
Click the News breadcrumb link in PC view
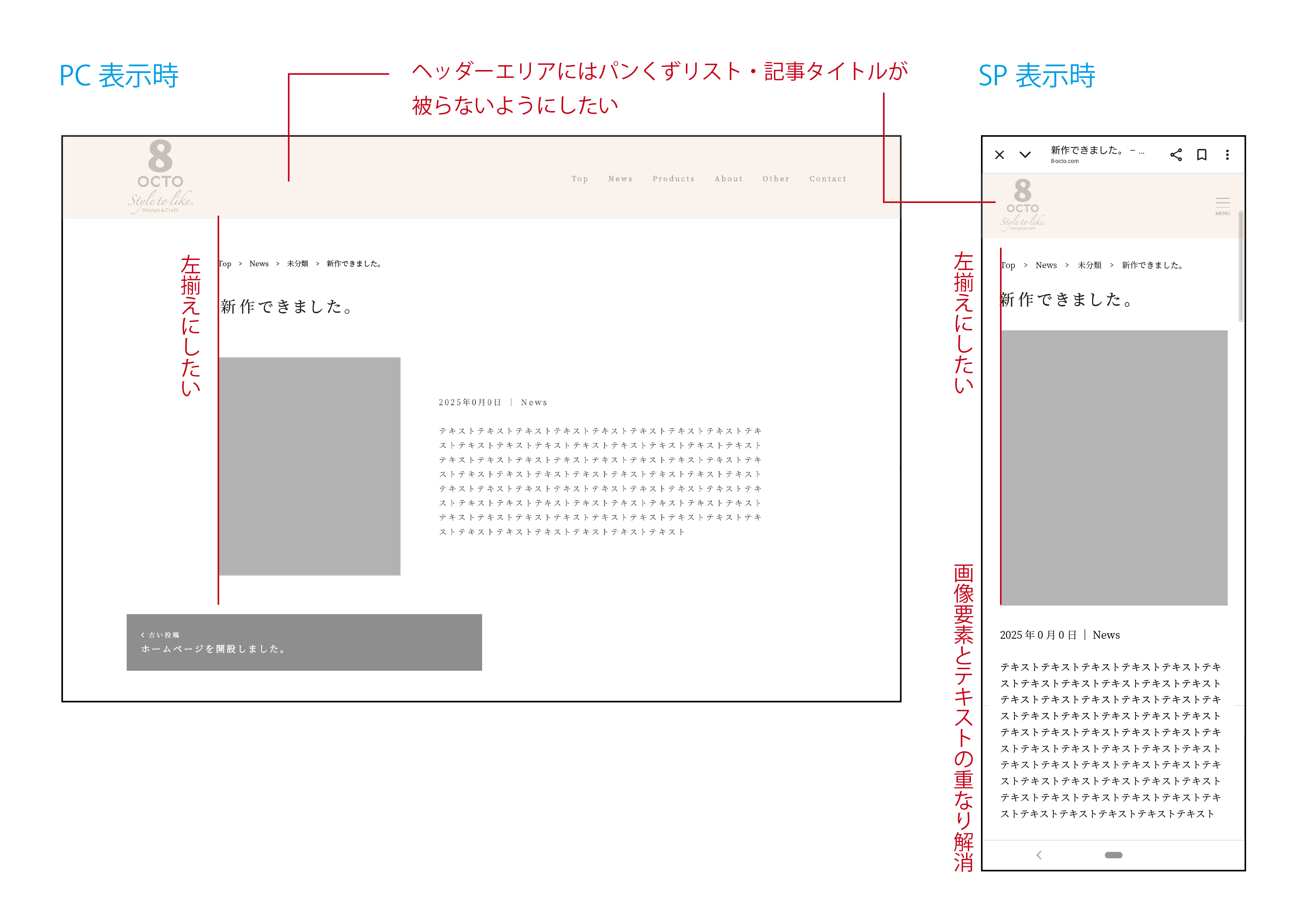click(x=259, y=263)
